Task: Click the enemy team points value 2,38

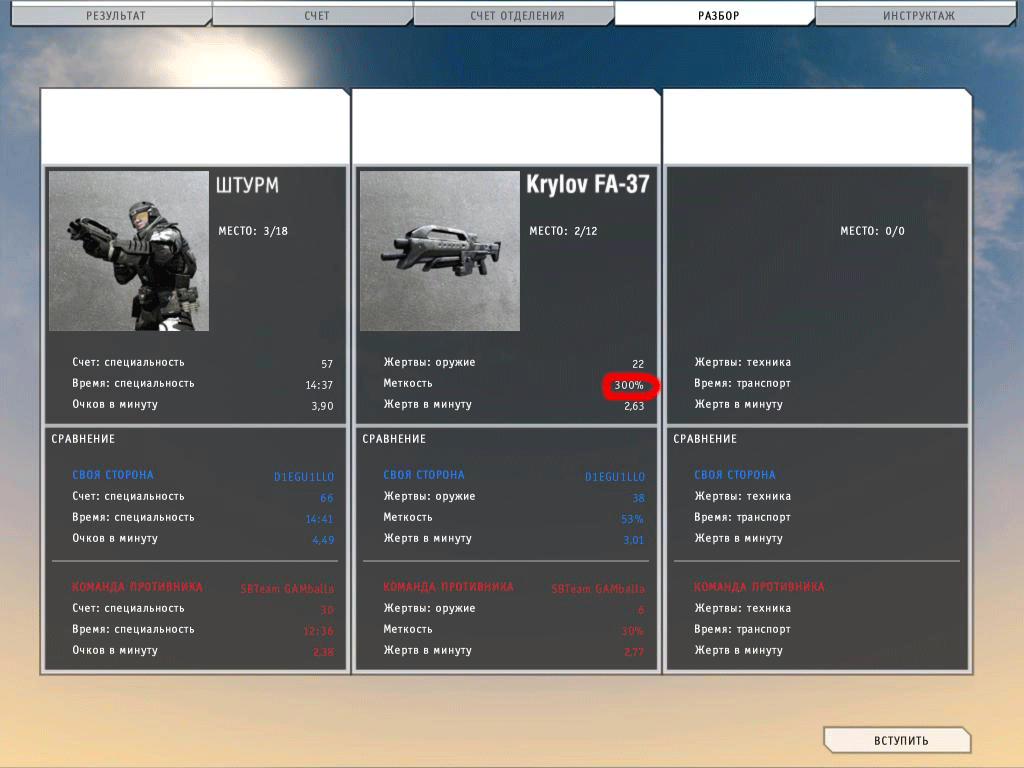Action: click(323, 651)
